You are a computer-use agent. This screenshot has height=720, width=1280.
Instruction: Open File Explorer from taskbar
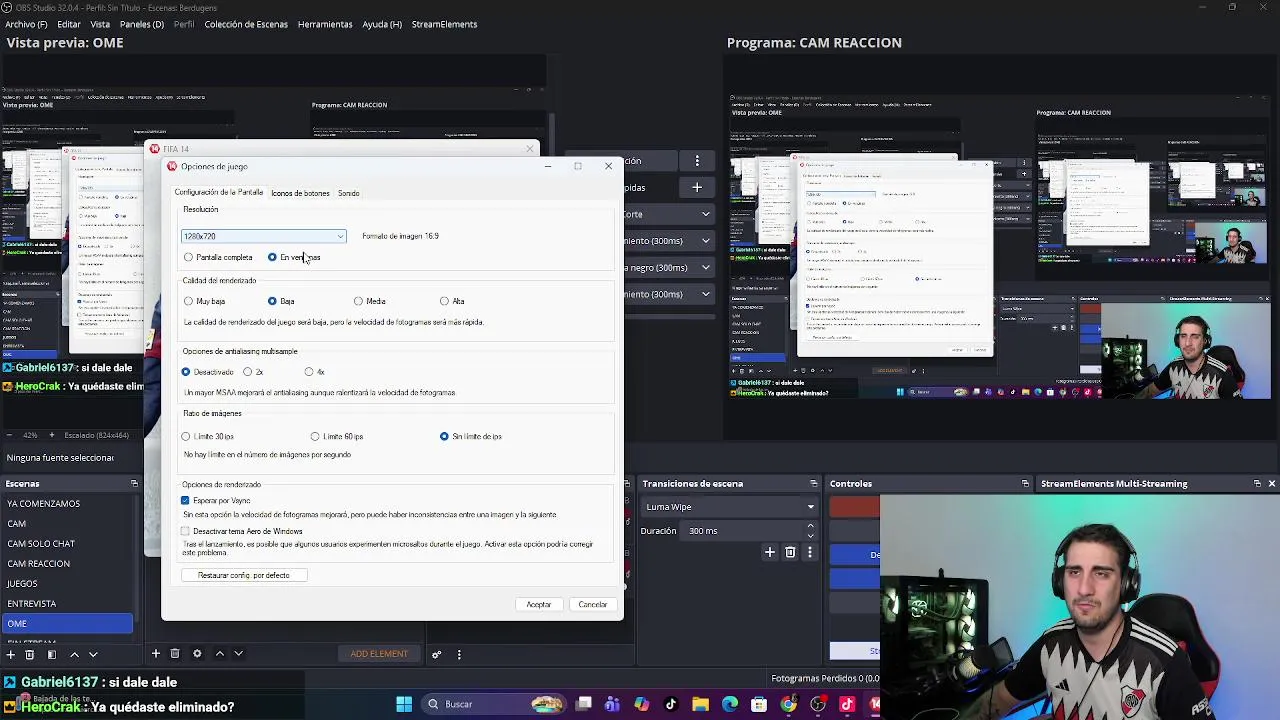point(700,704)
